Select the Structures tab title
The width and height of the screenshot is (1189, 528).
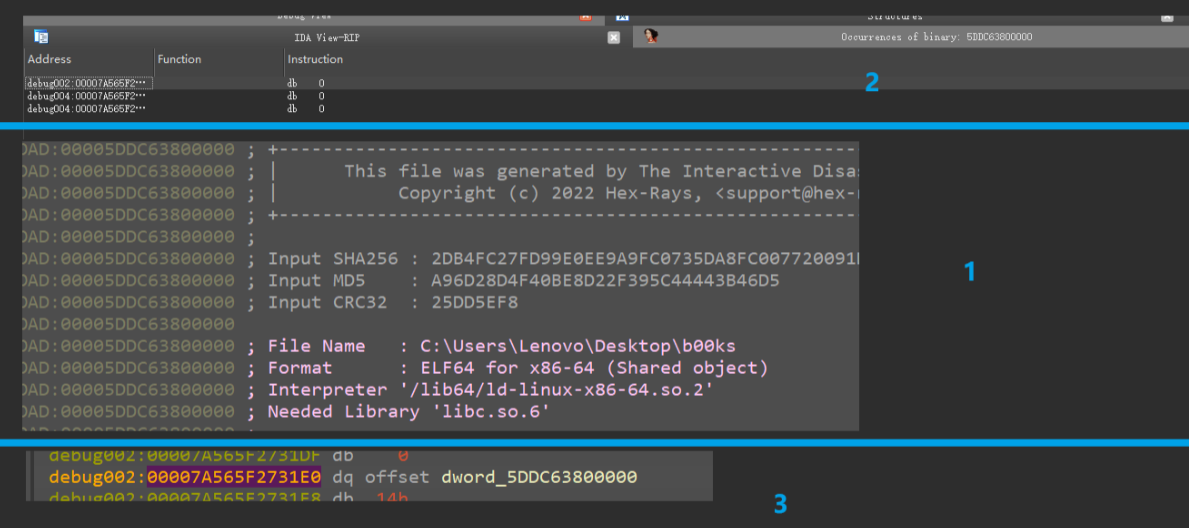[896, 16]
